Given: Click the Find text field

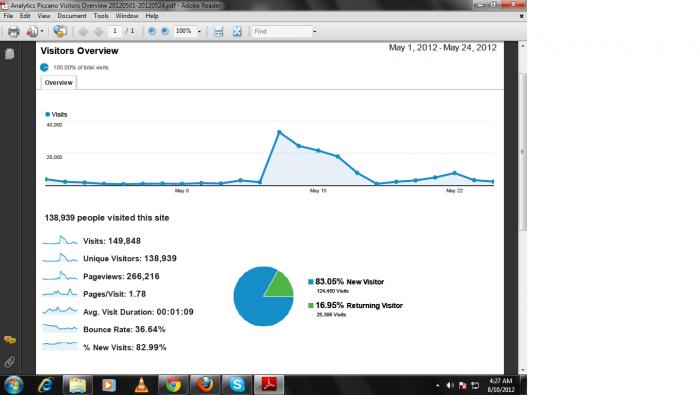Looking at the screenshot, I should coord(282,31).
